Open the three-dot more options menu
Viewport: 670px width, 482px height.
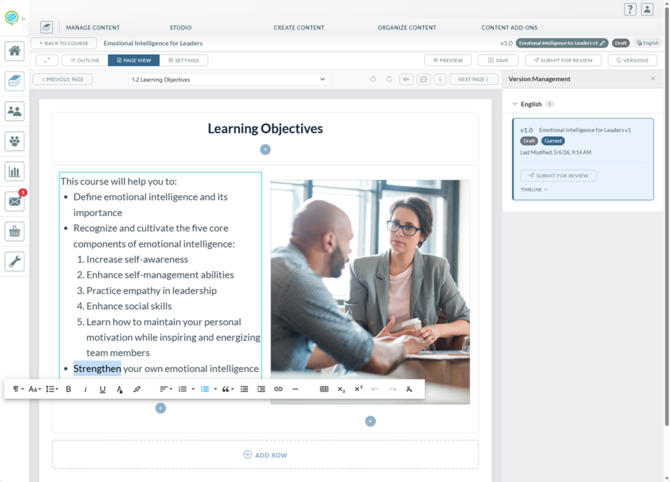[440, 79]
